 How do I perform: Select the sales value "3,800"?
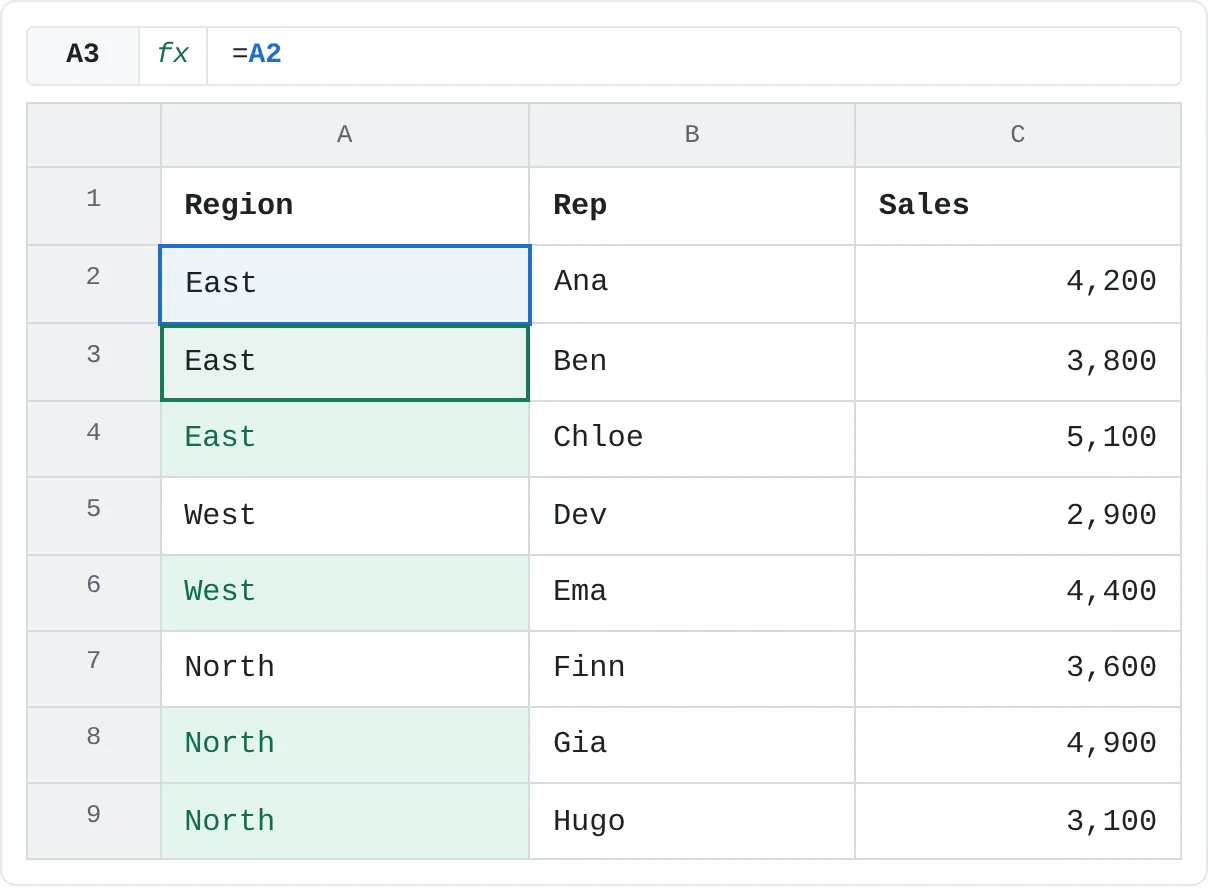pyautogui.click(x=1018, y=362)
